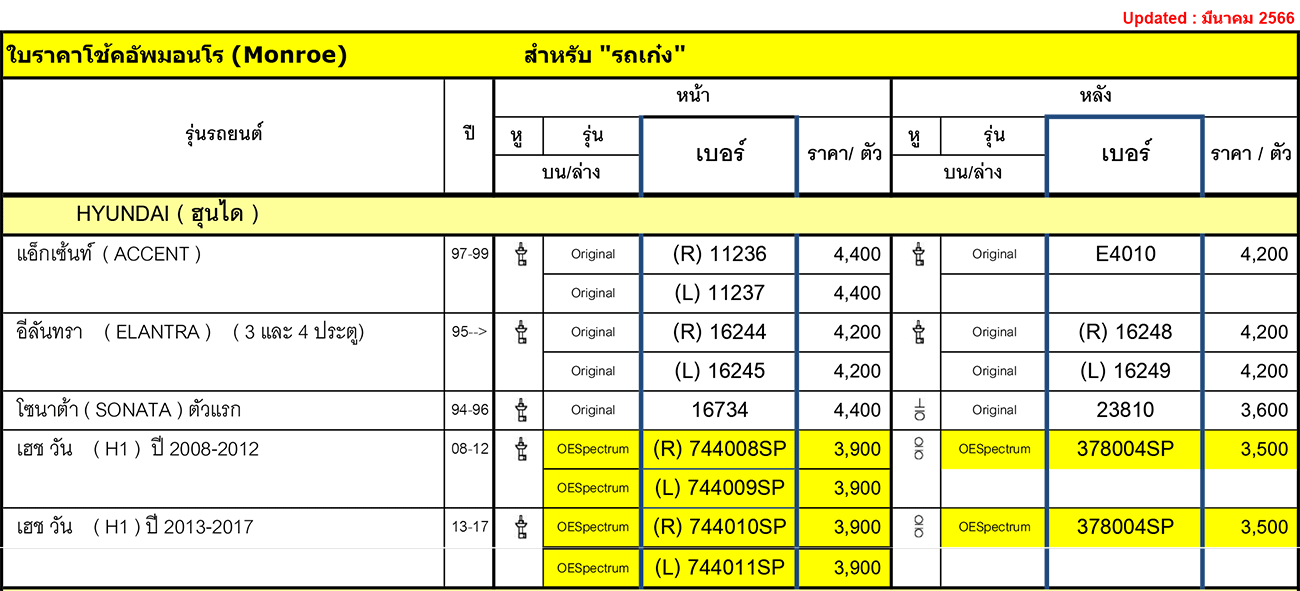
Task: Click "Original" left of rear E4010
Action: [994, 254]
